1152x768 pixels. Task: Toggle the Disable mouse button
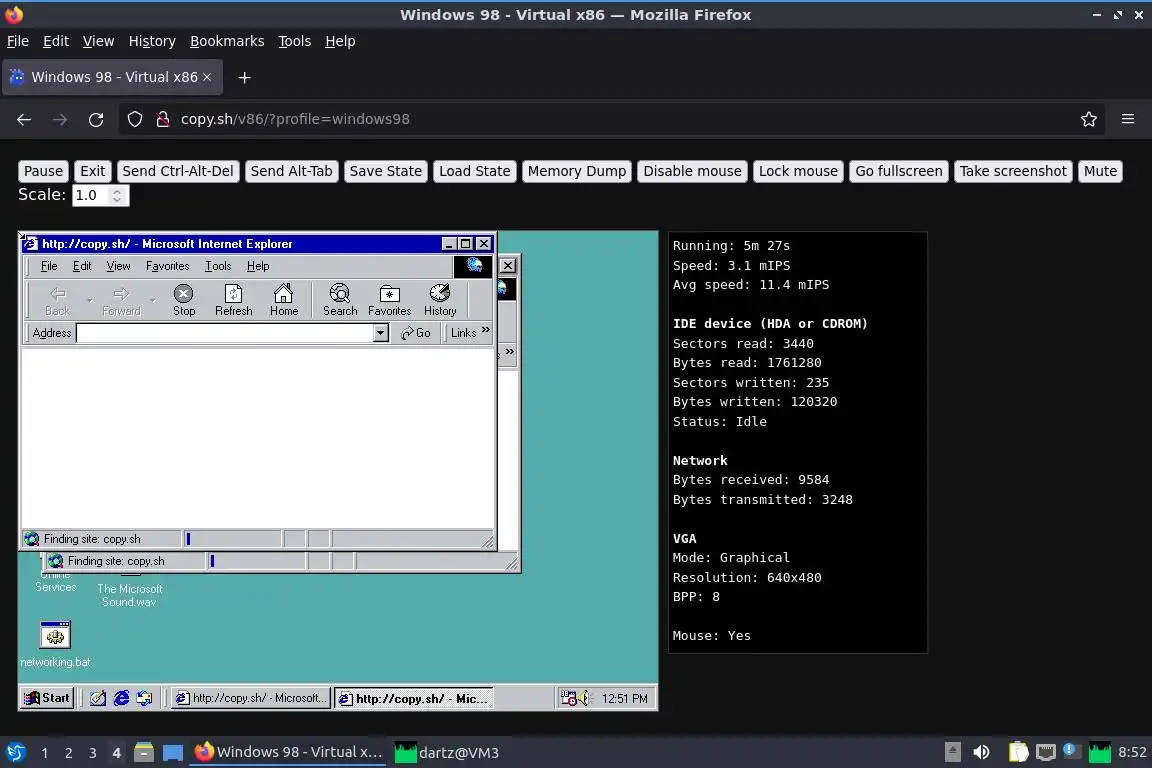[x=692, y=171]
